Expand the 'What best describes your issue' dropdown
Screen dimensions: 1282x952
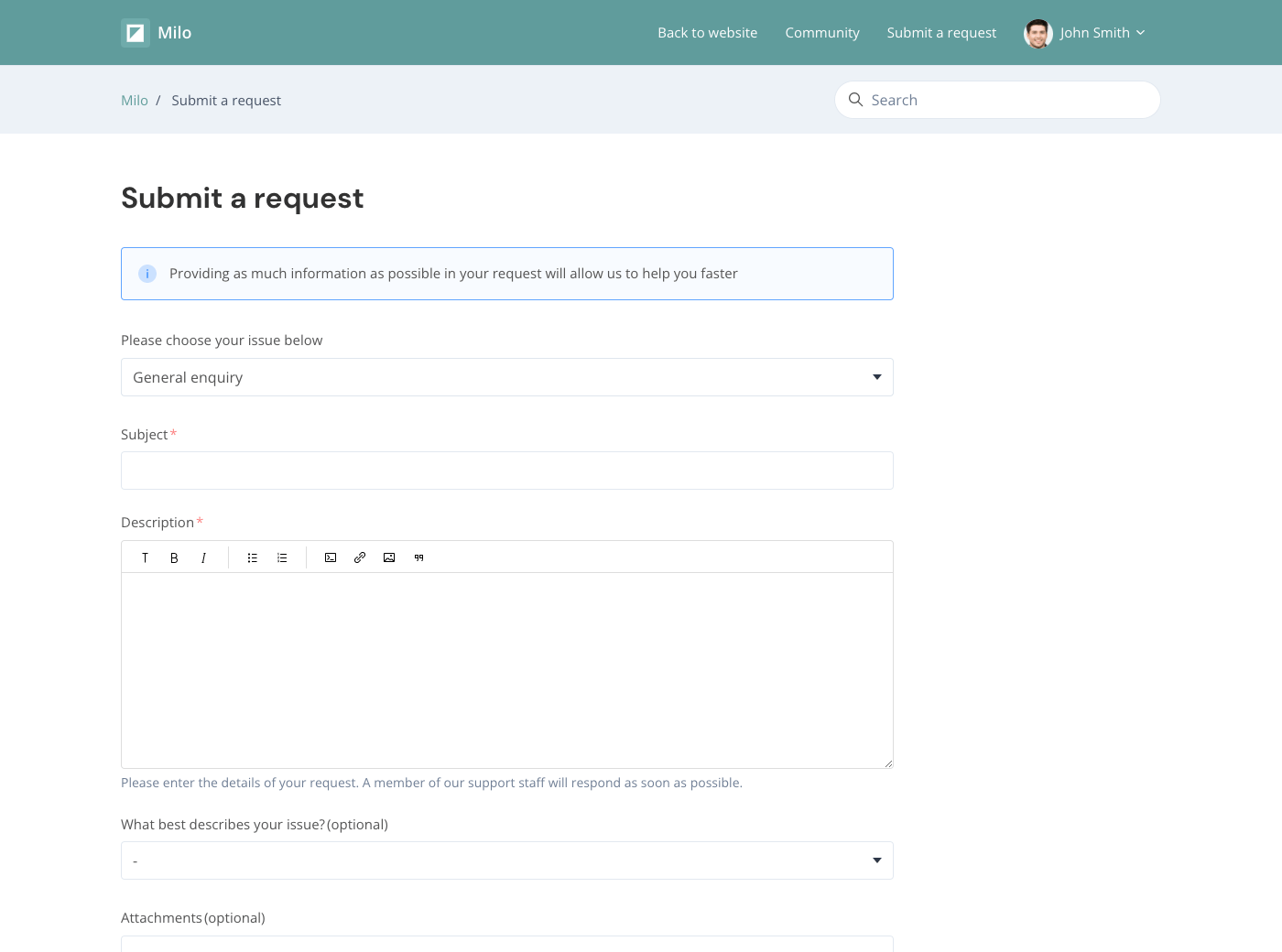(506, 860)
